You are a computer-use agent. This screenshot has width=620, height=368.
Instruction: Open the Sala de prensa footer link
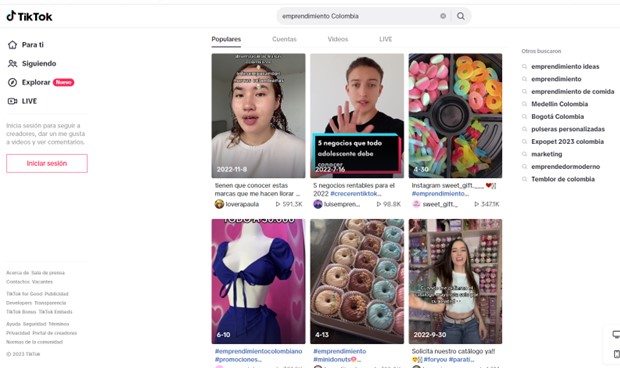coord(48,273)
